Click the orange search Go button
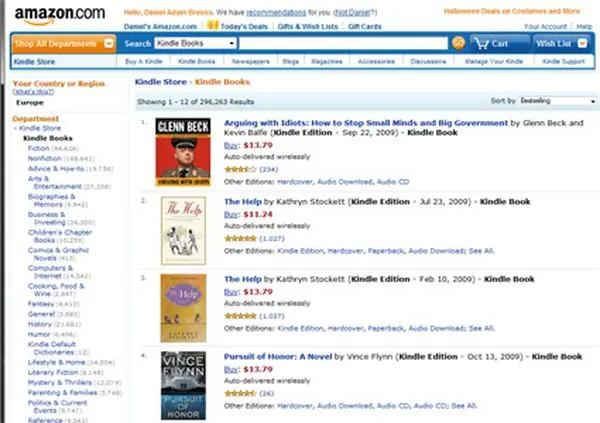 (458, 43)
